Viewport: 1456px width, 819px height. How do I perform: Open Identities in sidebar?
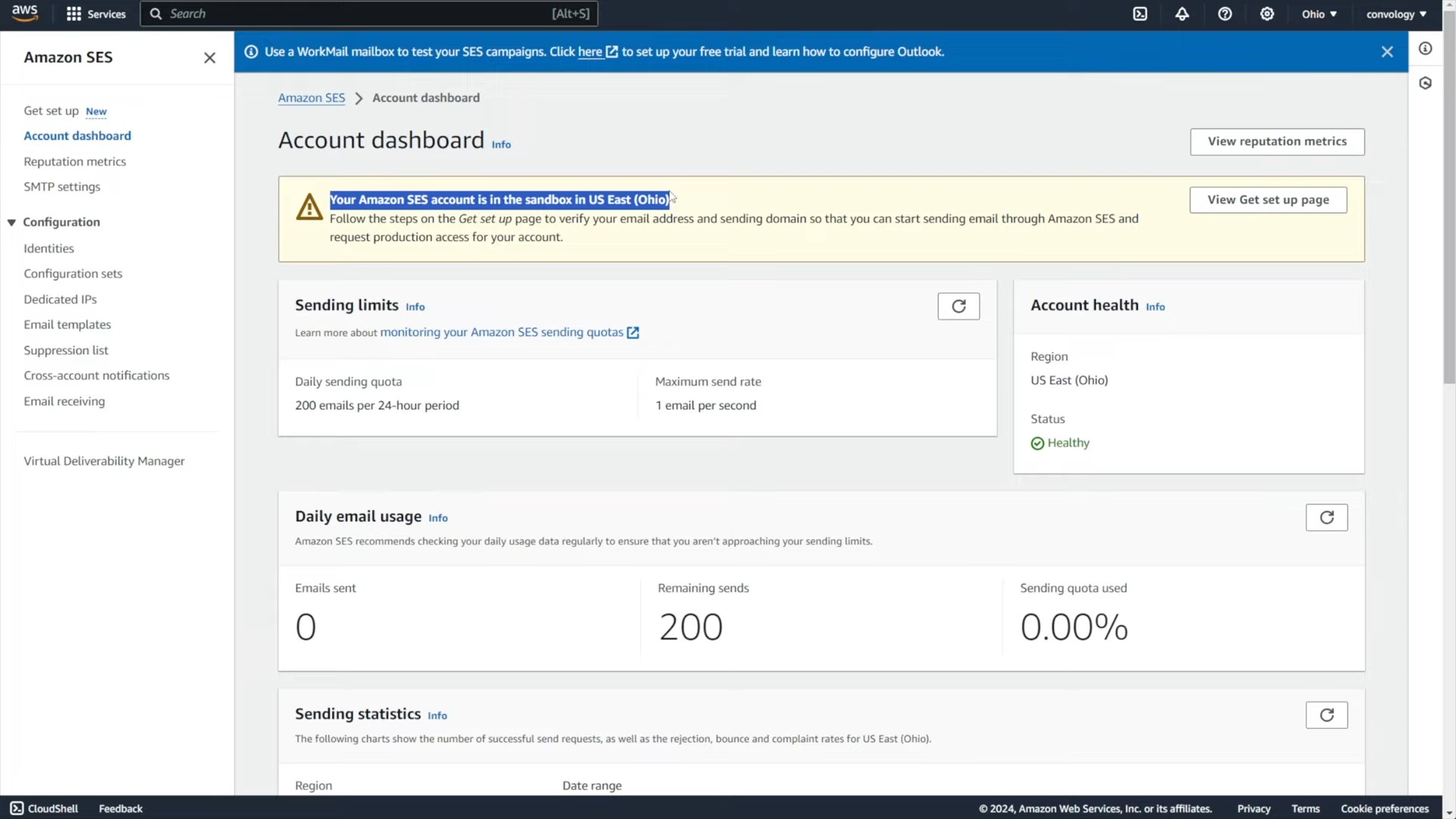(x=49, y=249)
